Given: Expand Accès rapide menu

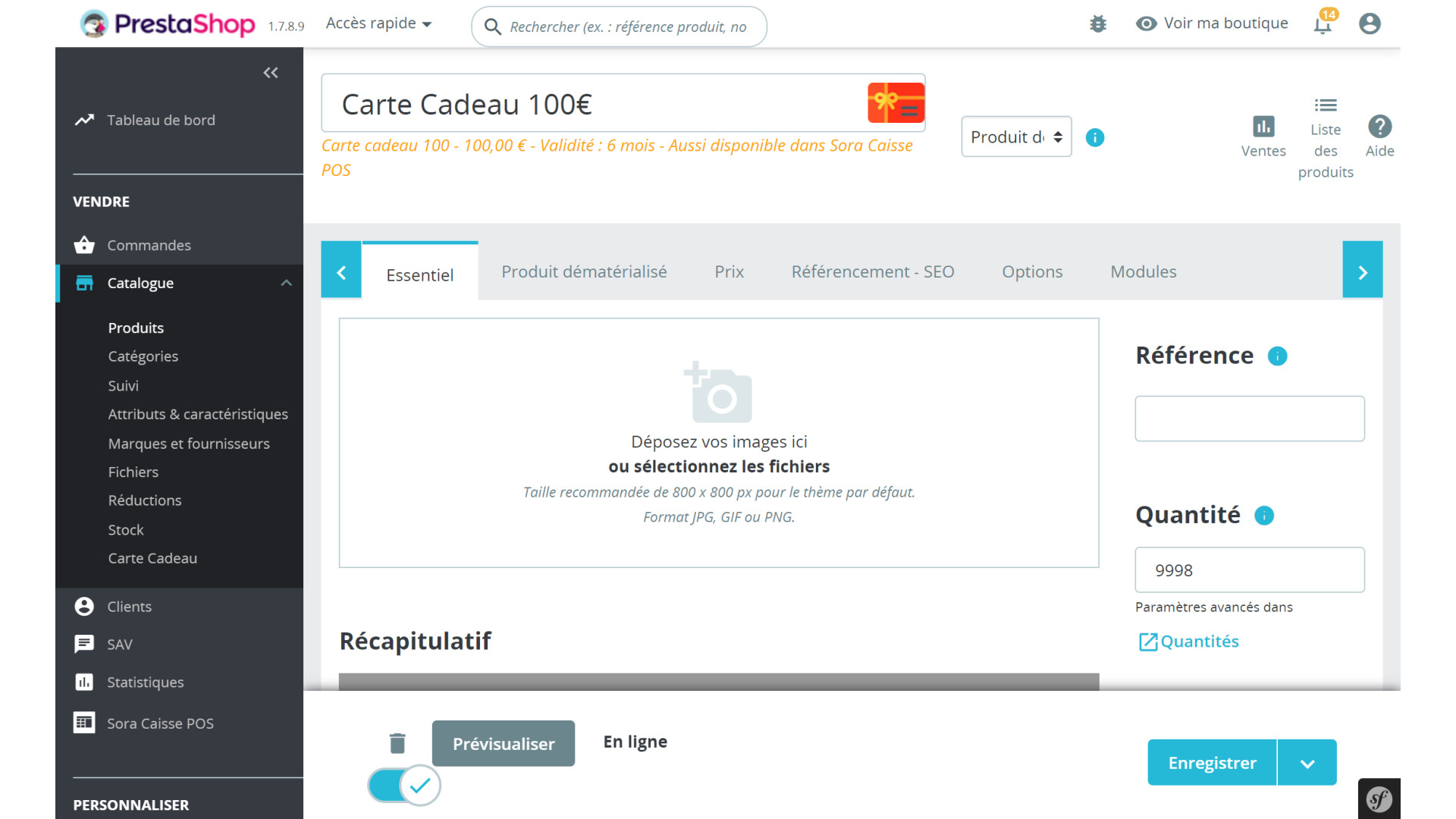Looking at the screenshot, I should pyautogui.click(x=378, y=24).
